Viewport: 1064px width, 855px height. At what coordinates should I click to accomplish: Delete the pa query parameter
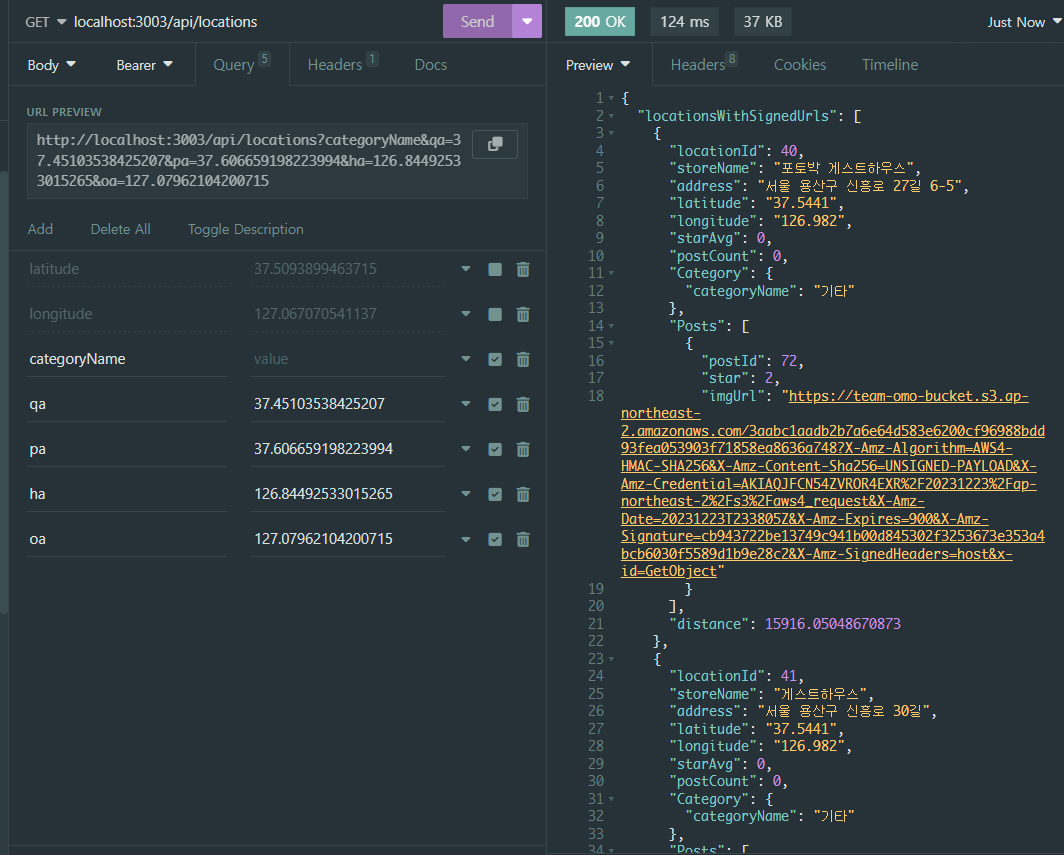pos(522,449)
